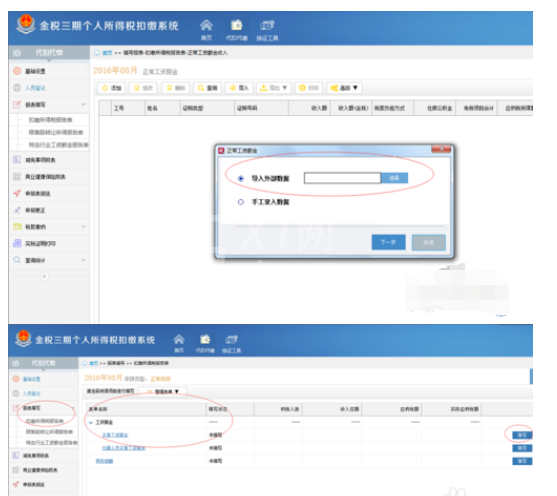
Task: Expand 报表填写 in the report-list screen sidebar
Action: pos(74,408)
